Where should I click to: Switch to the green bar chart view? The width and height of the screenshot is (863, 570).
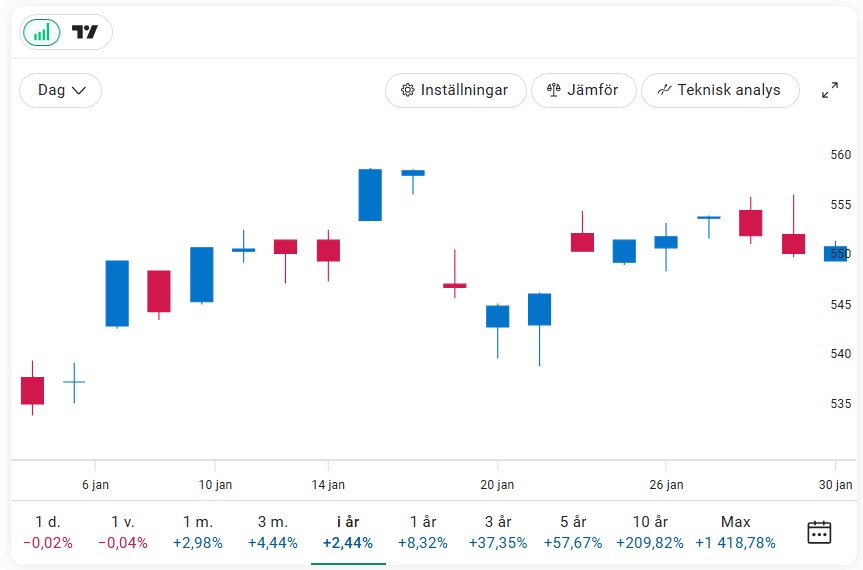42,32
